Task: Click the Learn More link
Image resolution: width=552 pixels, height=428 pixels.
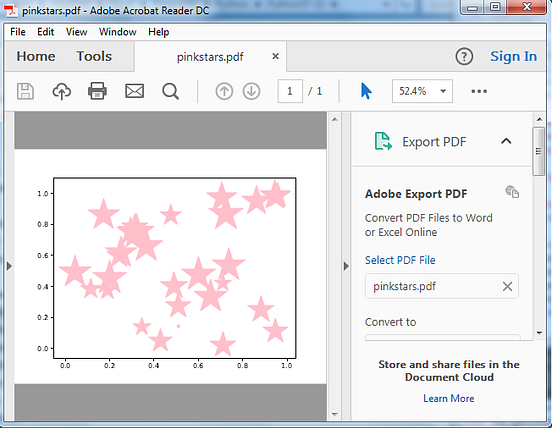Action: pos(448,398)
